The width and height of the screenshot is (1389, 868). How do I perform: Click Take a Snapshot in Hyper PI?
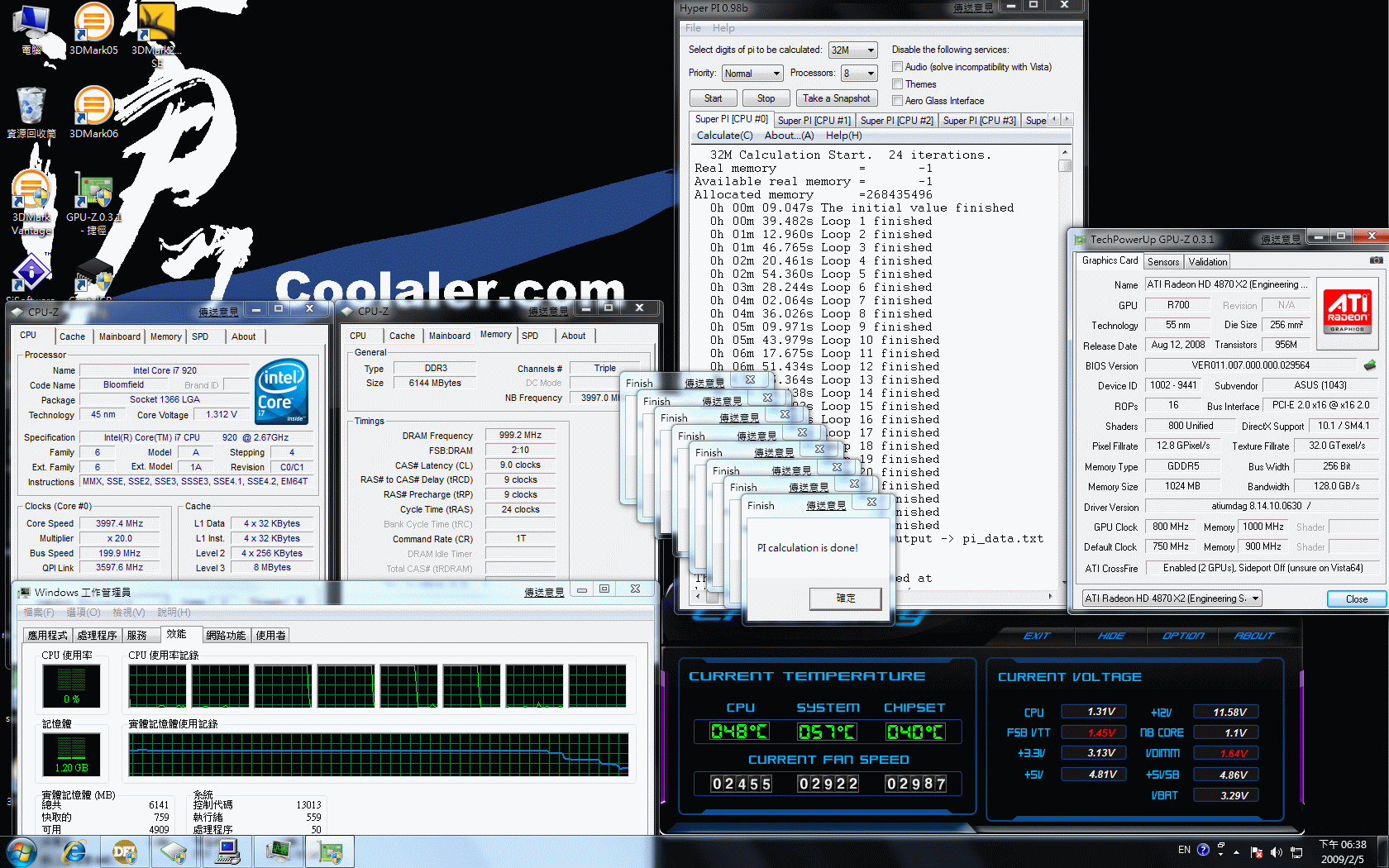pyautogui.click(x=836, y=98)
